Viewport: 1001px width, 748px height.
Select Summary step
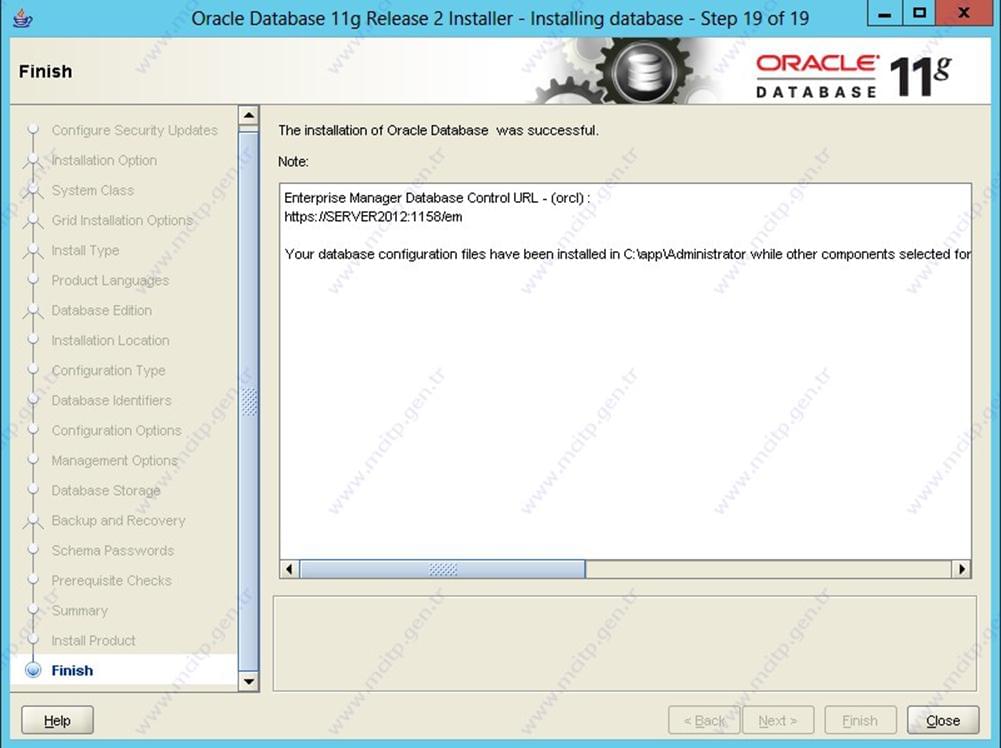click(x=79, y=610)
